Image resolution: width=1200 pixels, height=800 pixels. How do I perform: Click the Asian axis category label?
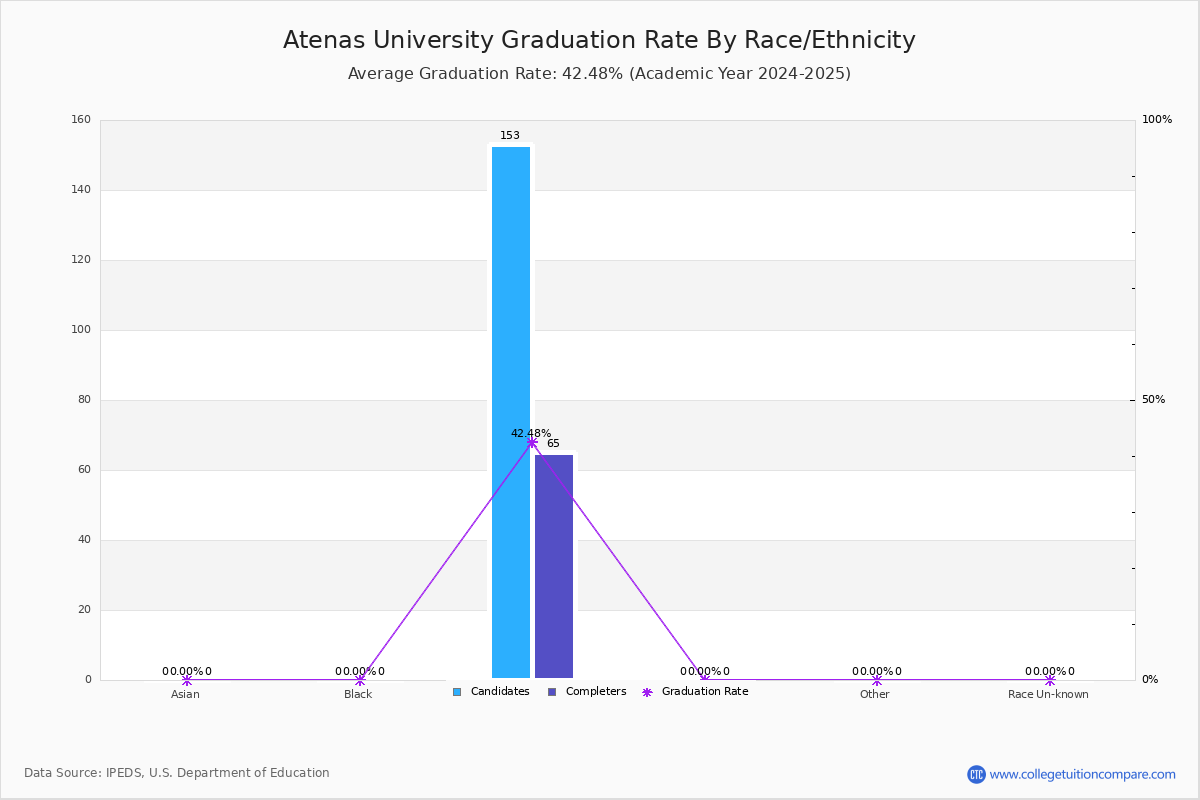pos(185,694)
